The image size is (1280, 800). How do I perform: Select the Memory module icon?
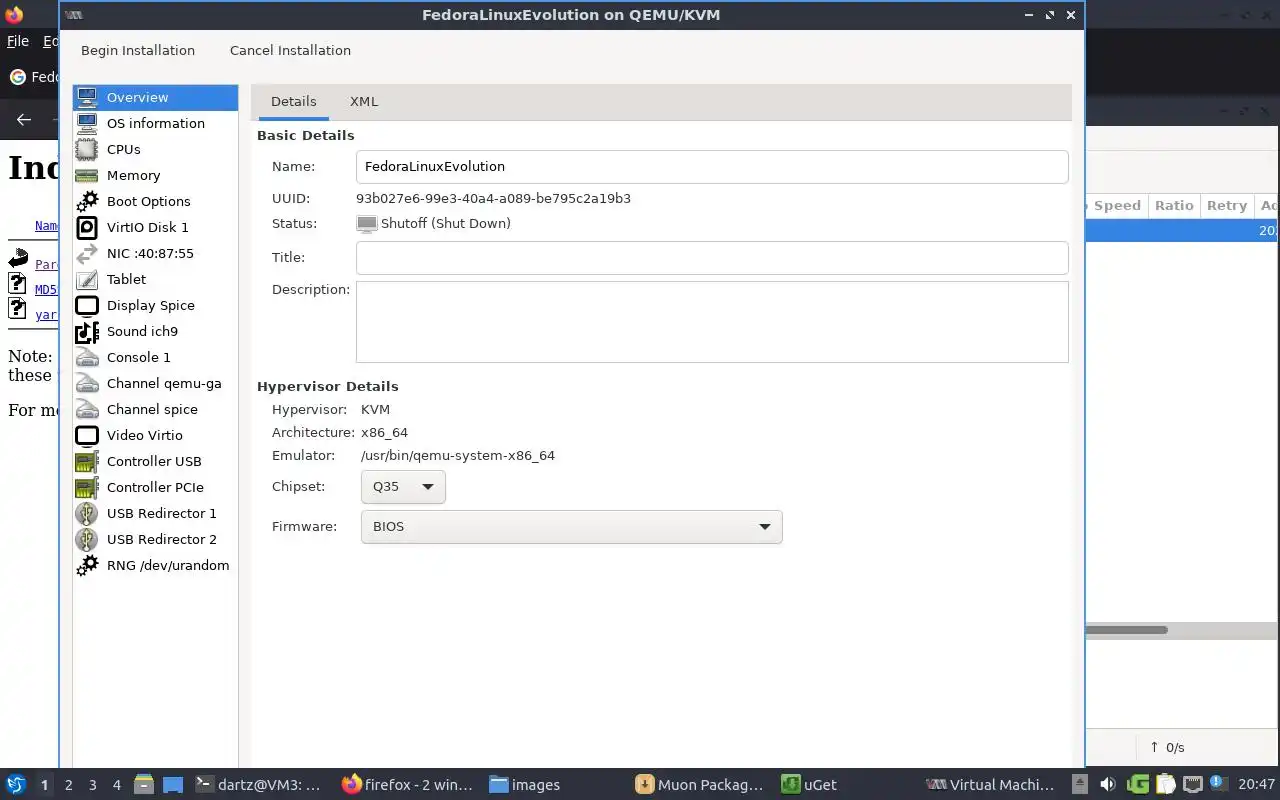click(87, 175)
